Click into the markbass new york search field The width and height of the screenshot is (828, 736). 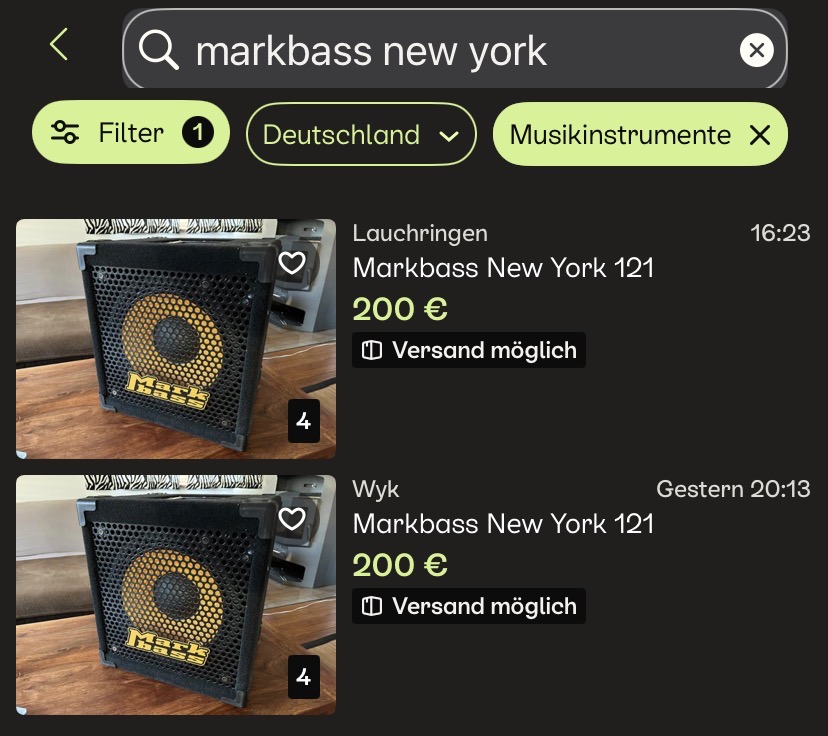coord(455,49)
